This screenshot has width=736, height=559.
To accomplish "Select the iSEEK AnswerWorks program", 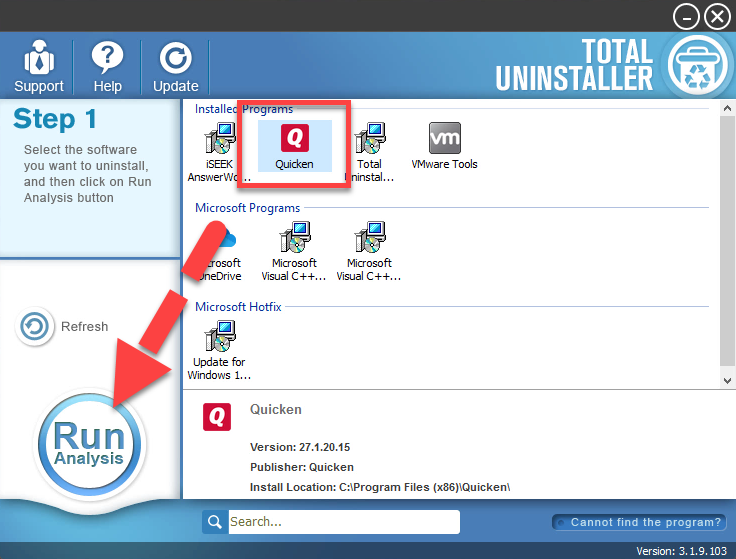I will 219,152.
